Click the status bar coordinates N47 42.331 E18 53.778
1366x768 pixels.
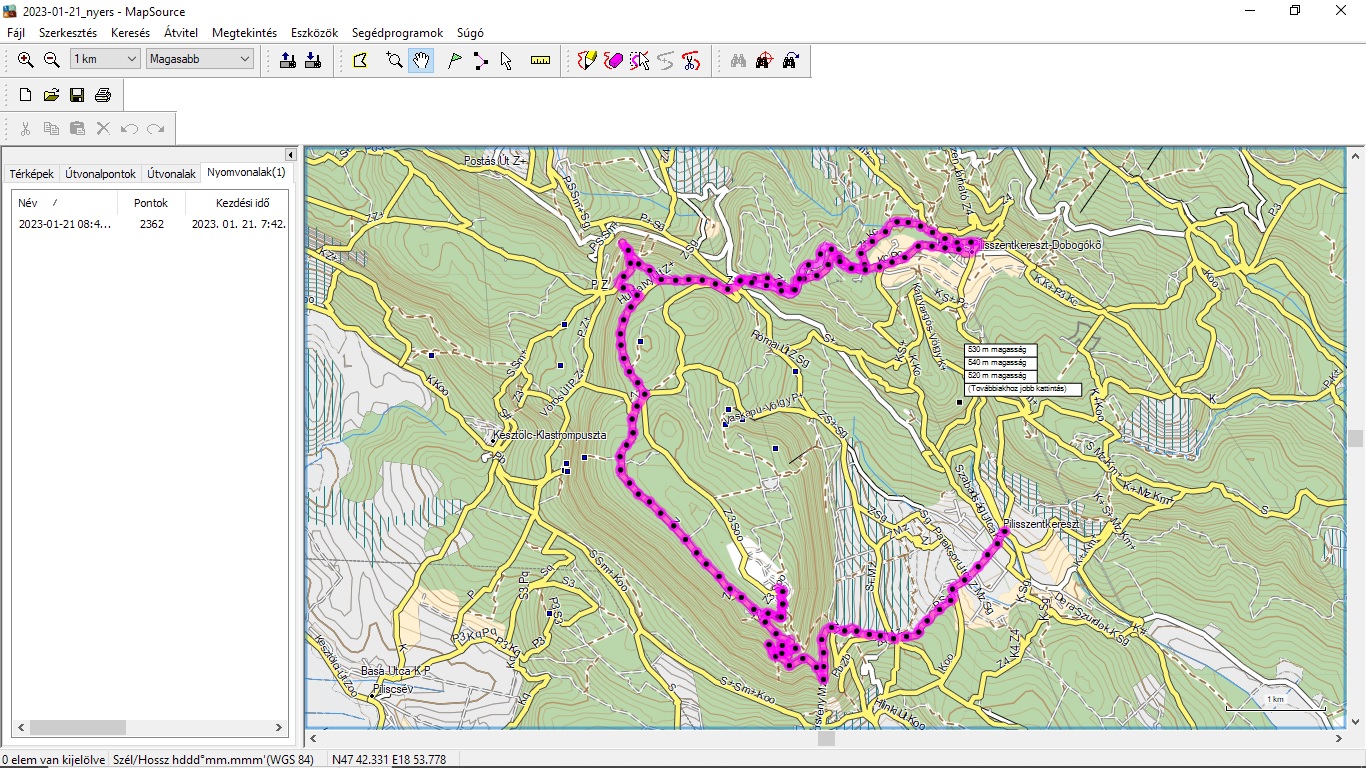(x=389, y=760)
